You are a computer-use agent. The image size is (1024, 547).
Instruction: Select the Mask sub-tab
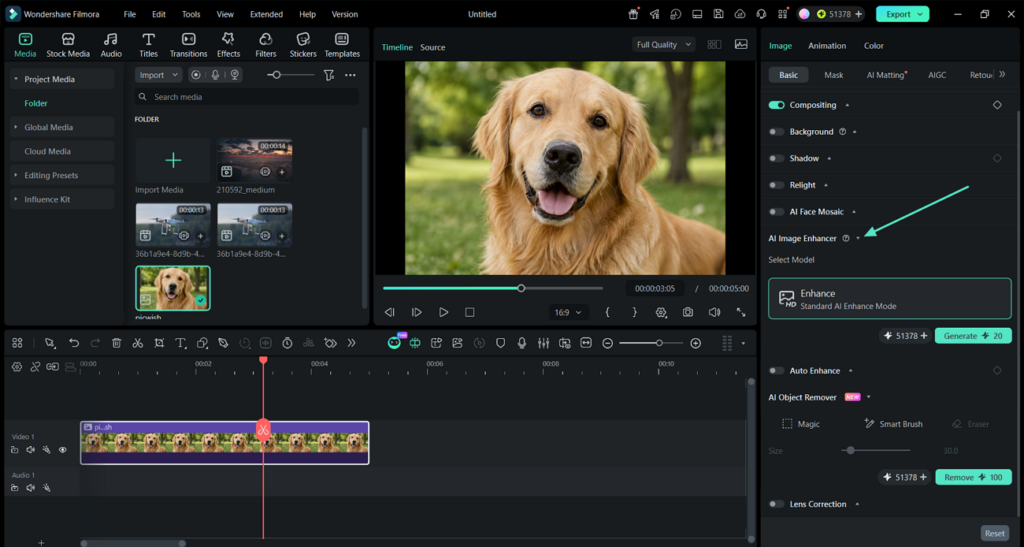point(834,75)
